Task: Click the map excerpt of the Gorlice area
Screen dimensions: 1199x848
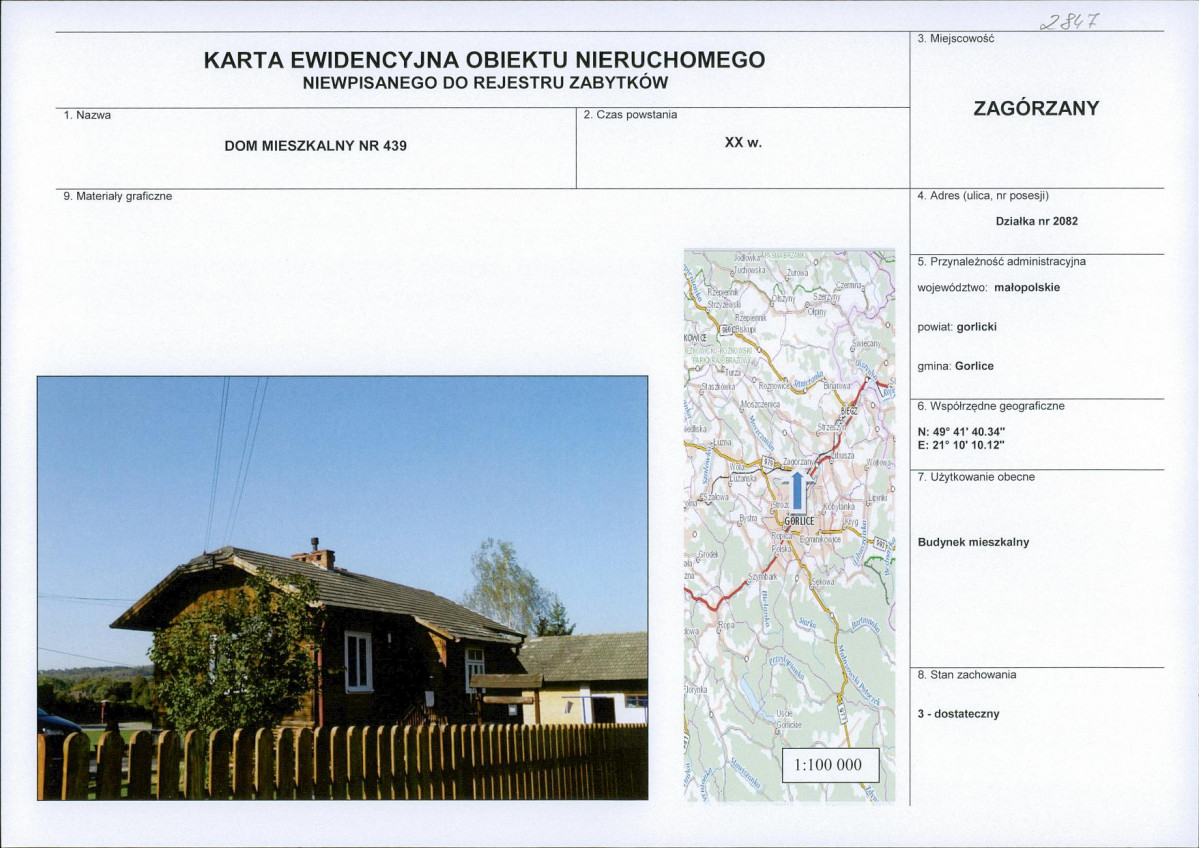Action: pos(789,526)
